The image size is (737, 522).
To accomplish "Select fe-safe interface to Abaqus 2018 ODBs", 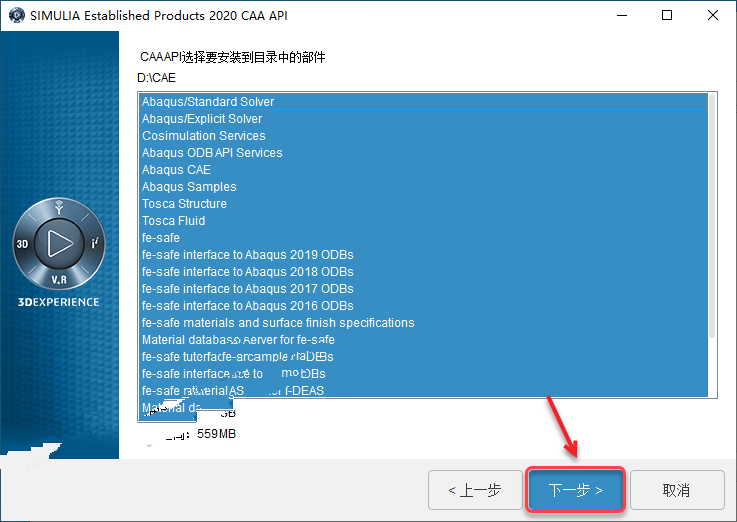I will (x=423, y=272).
